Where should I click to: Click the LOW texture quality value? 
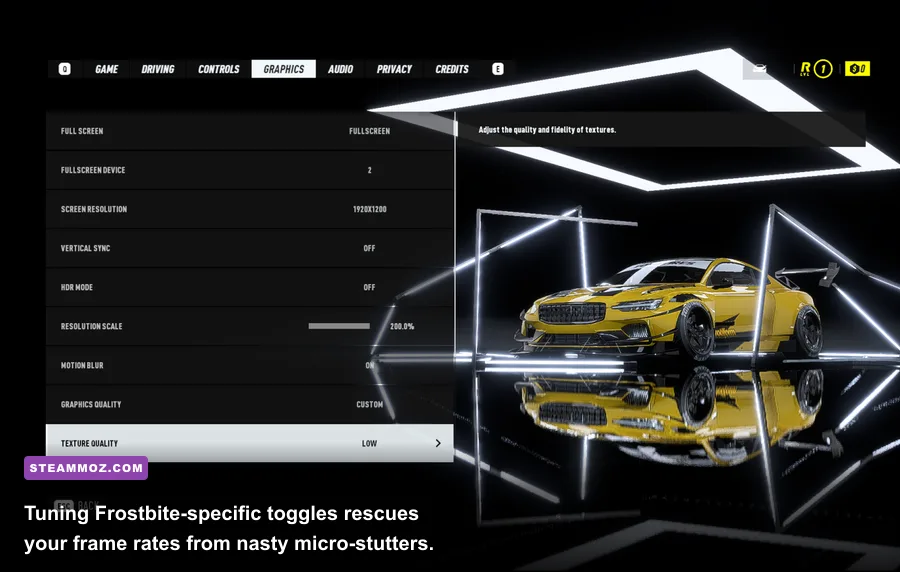click(x=369, y=443)
